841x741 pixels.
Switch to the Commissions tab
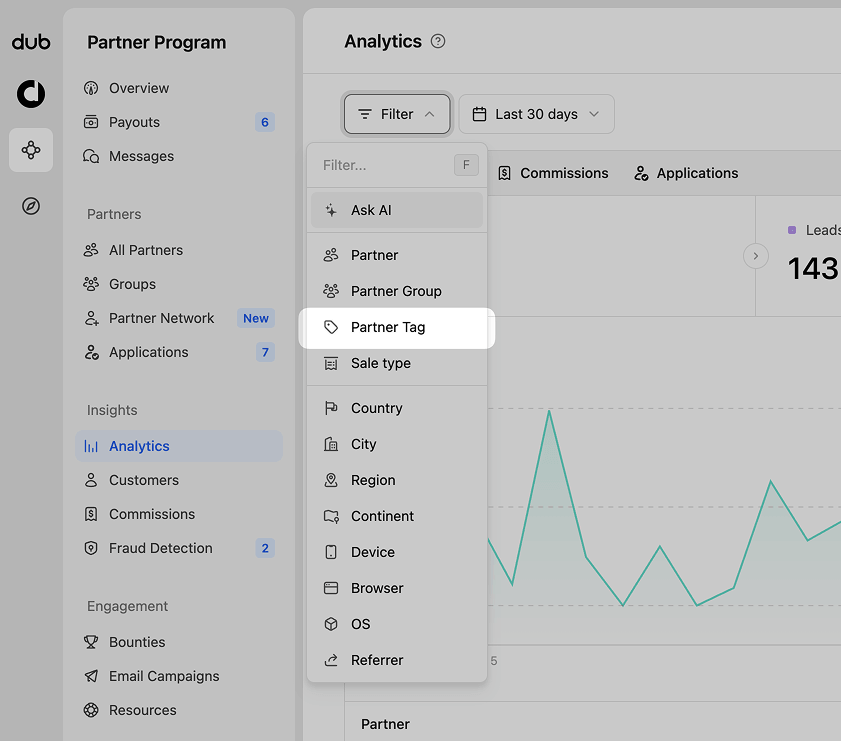click(554, 173)
